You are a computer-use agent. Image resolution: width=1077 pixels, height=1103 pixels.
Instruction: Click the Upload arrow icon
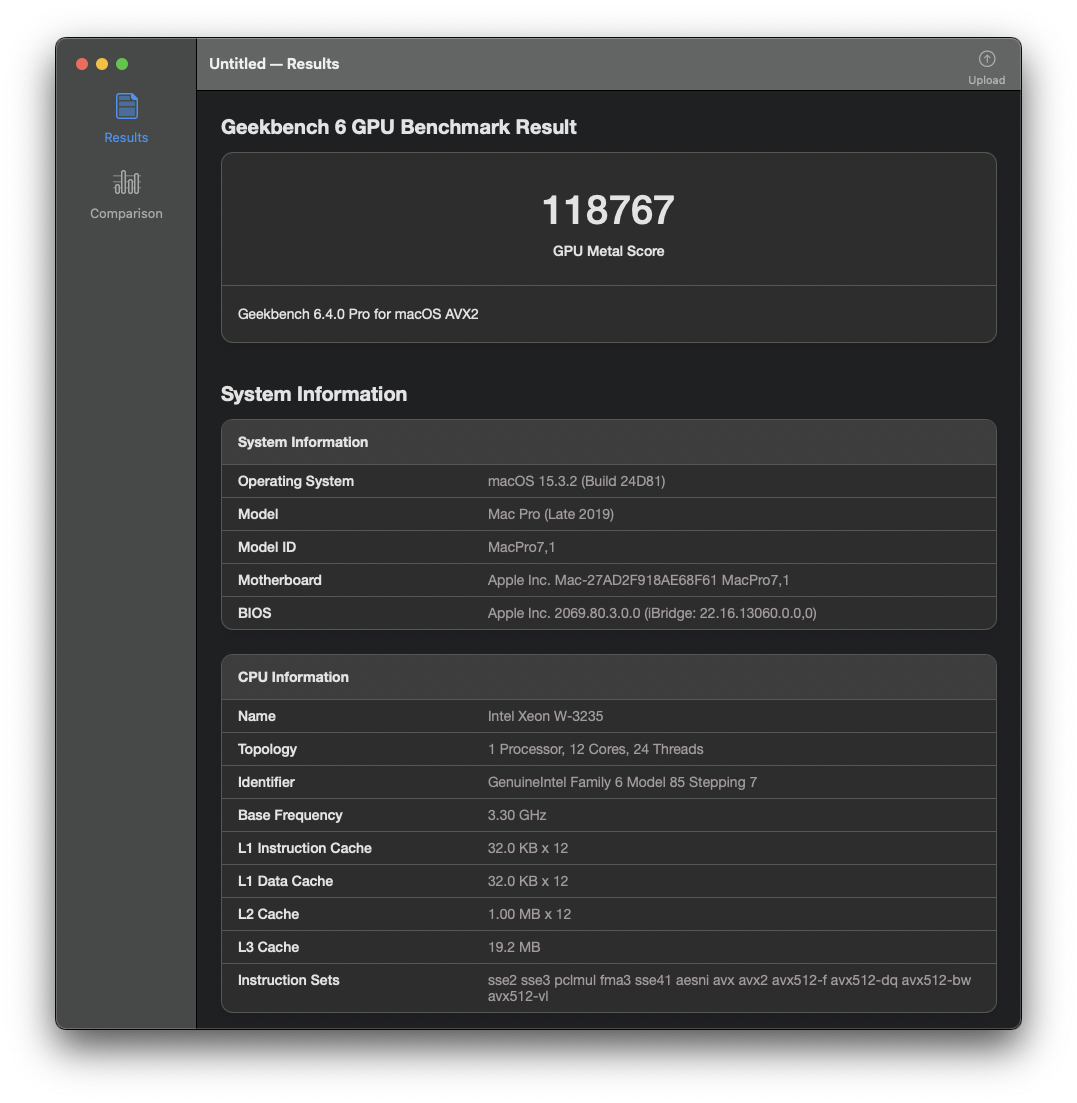[986, 59]
